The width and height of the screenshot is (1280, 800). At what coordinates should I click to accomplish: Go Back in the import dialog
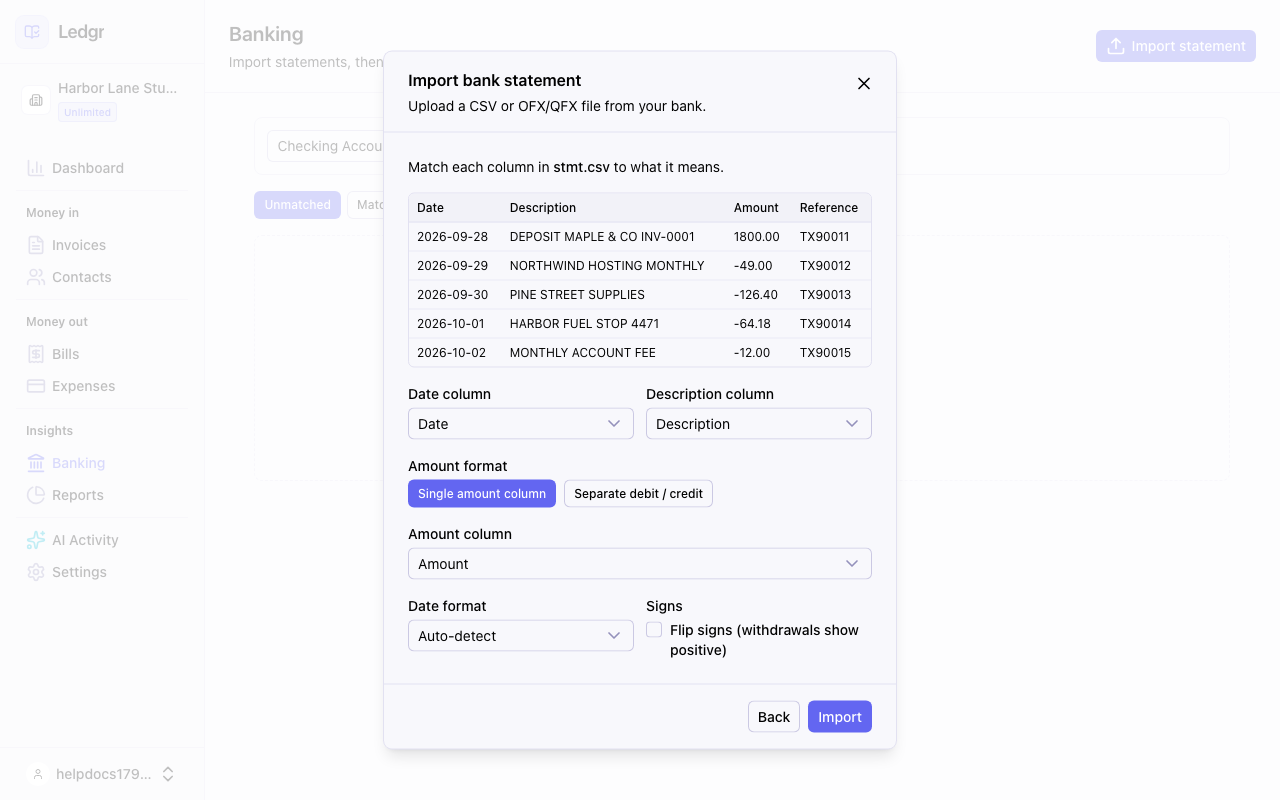(x=774, y=717)
